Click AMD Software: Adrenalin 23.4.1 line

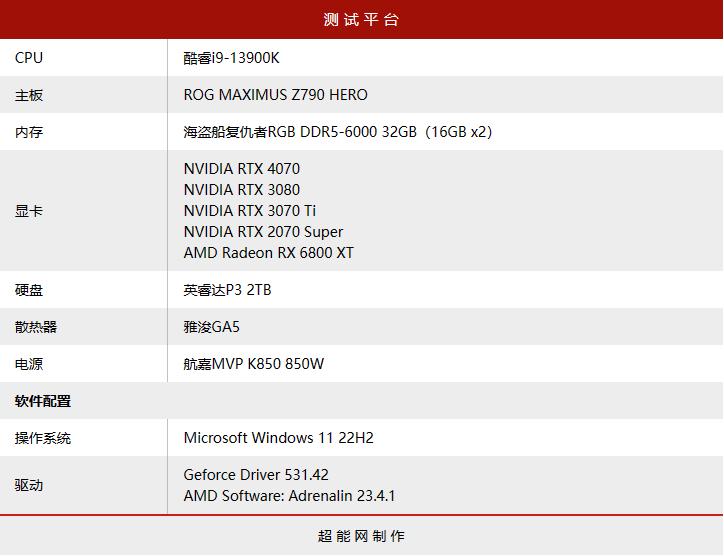(x=290, y=496)
